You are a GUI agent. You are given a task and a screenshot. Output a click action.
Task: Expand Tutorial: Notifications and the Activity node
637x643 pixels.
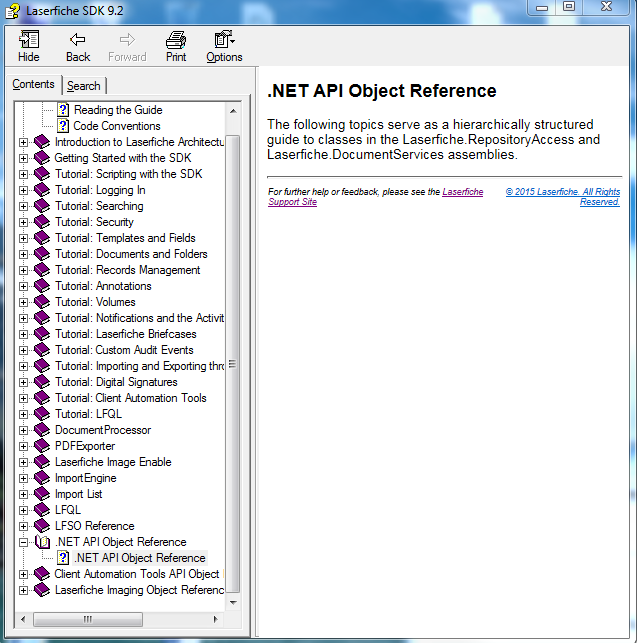[23, 318]
